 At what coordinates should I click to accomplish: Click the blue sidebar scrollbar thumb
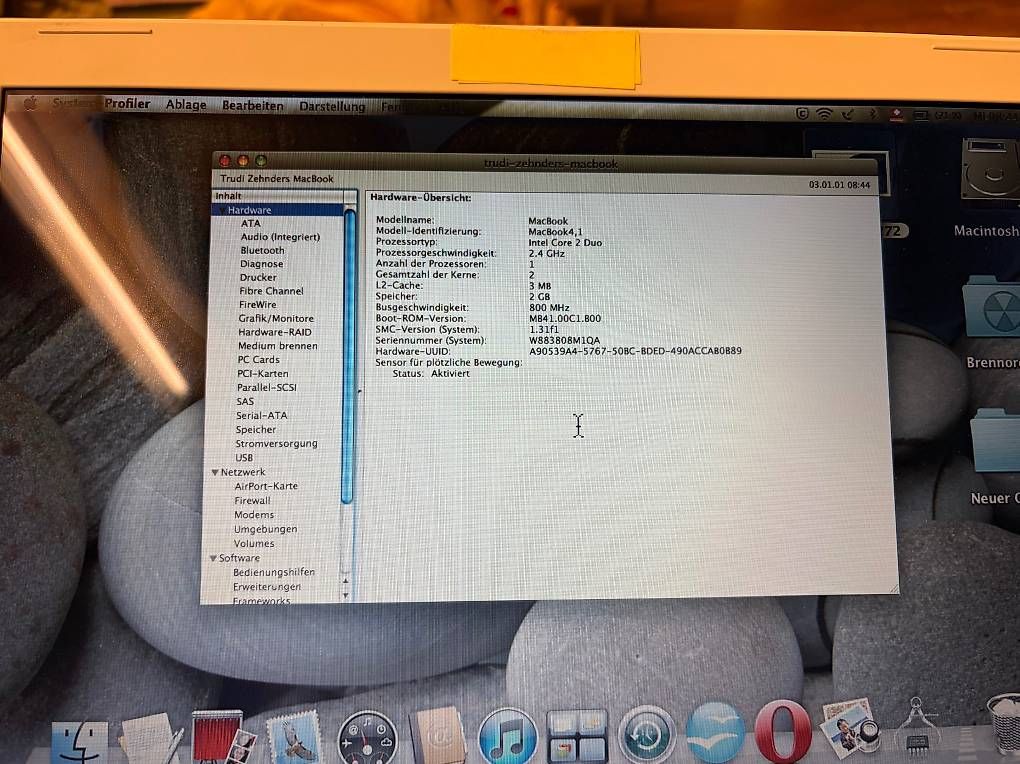tap(349, 356)
